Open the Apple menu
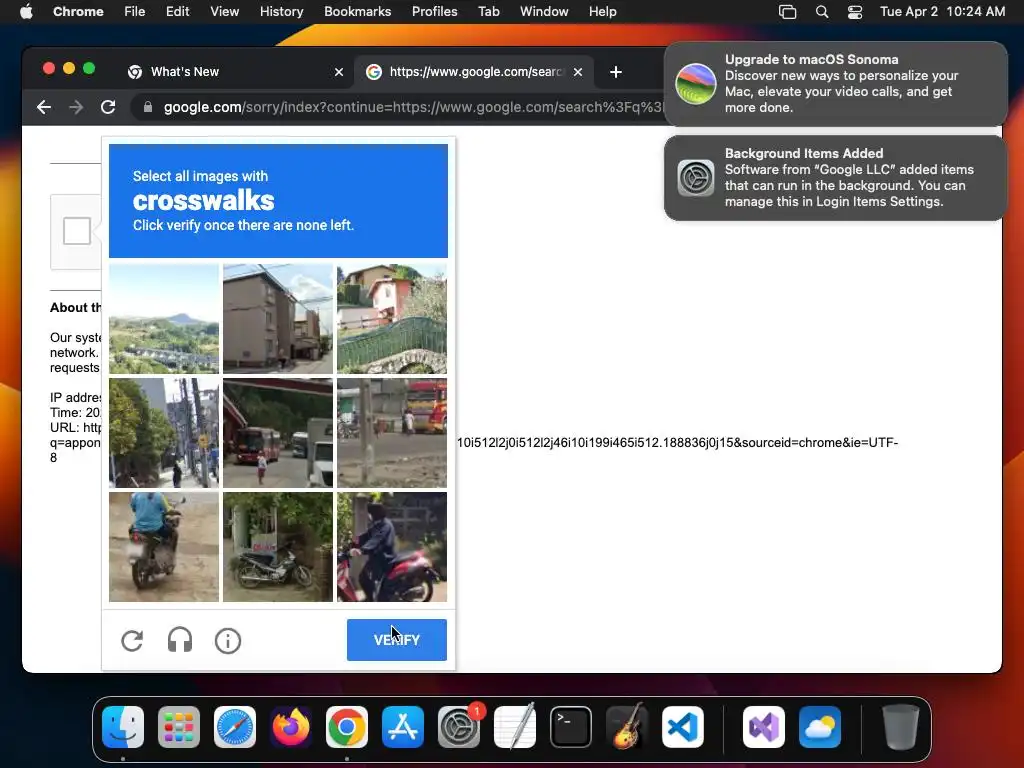Screen dimensions: 1024x768 26,11
